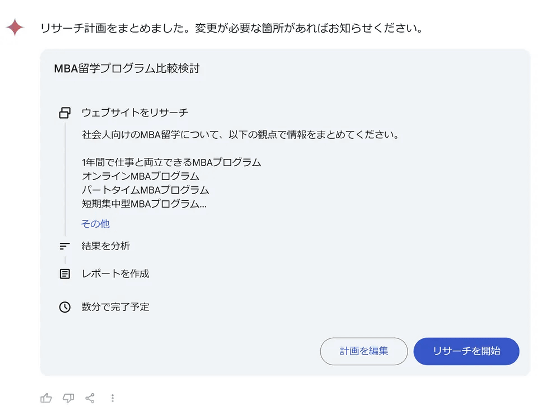Click the 結果を分析 step label

coord(106,246)
